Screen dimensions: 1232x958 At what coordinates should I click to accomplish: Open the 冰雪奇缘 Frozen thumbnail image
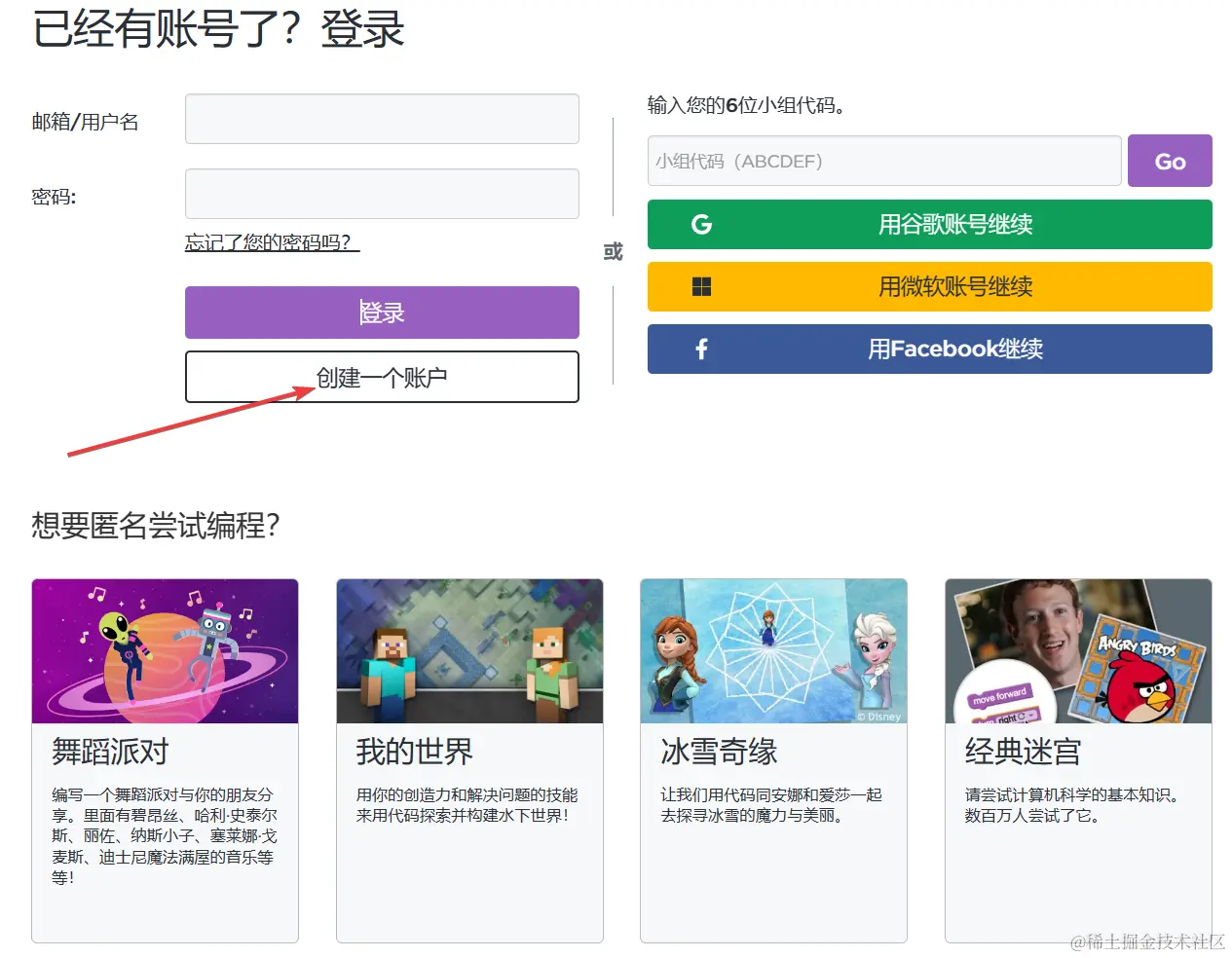(x=773, y=650)
